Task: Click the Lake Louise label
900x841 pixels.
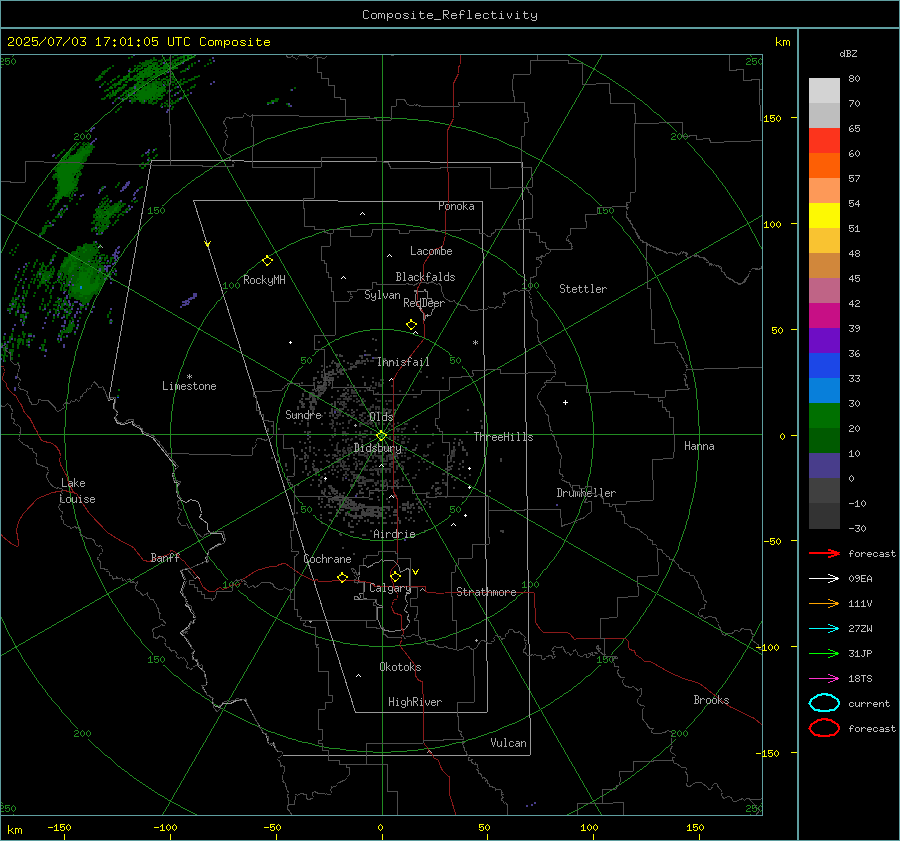Action: 77,491
